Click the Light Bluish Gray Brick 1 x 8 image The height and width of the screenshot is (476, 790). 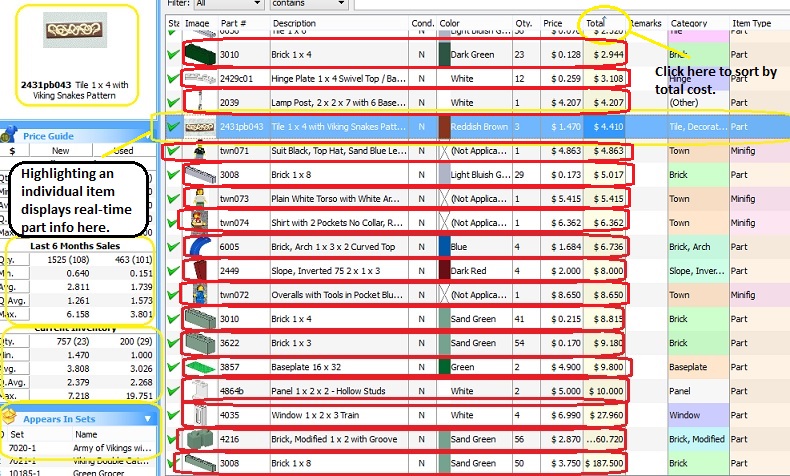click(x=200, y=175)
